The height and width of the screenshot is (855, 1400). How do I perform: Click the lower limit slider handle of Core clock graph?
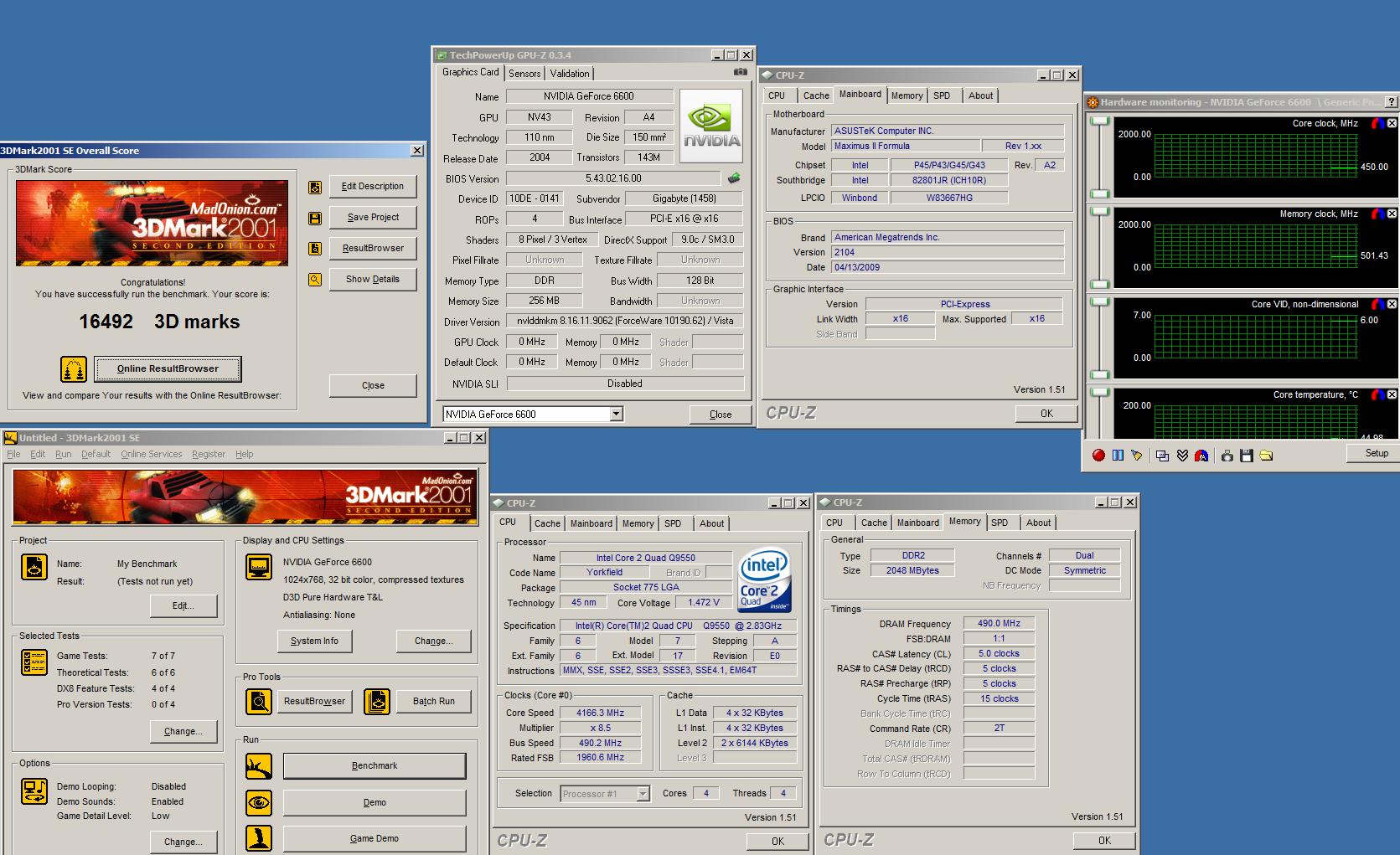point(1099,194)
